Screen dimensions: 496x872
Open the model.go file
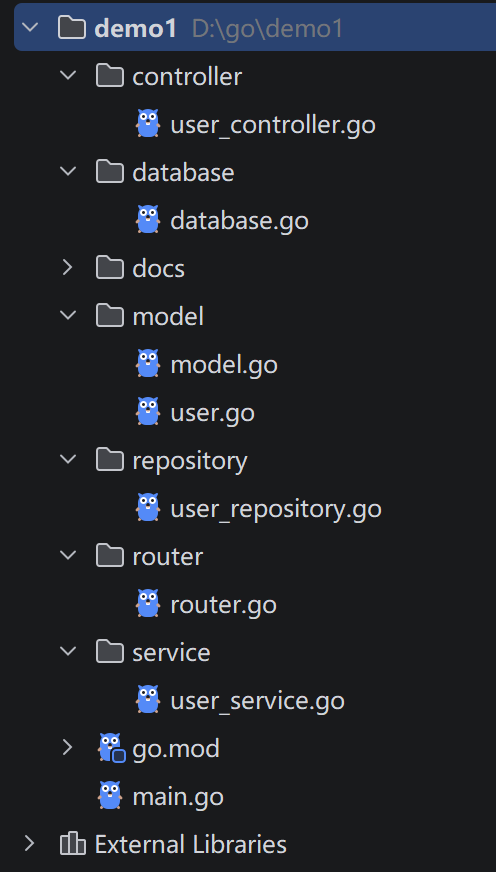(x=224, y=365)
